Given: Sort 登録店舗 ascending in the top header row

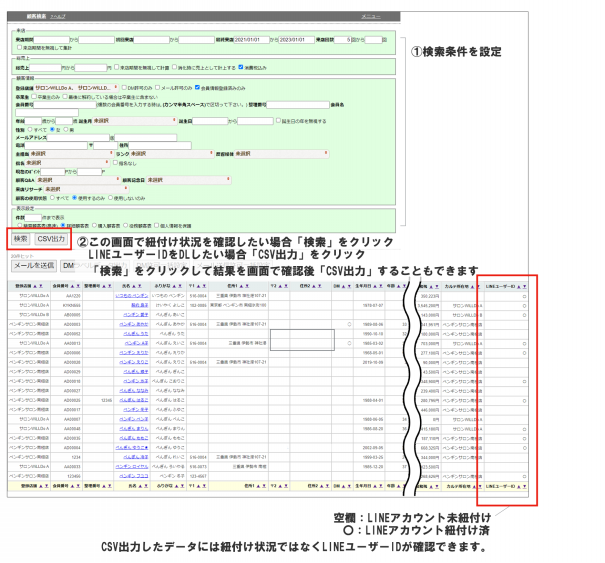Looking at the screenshot, I should pyautogui.click(x=35, y=286).
